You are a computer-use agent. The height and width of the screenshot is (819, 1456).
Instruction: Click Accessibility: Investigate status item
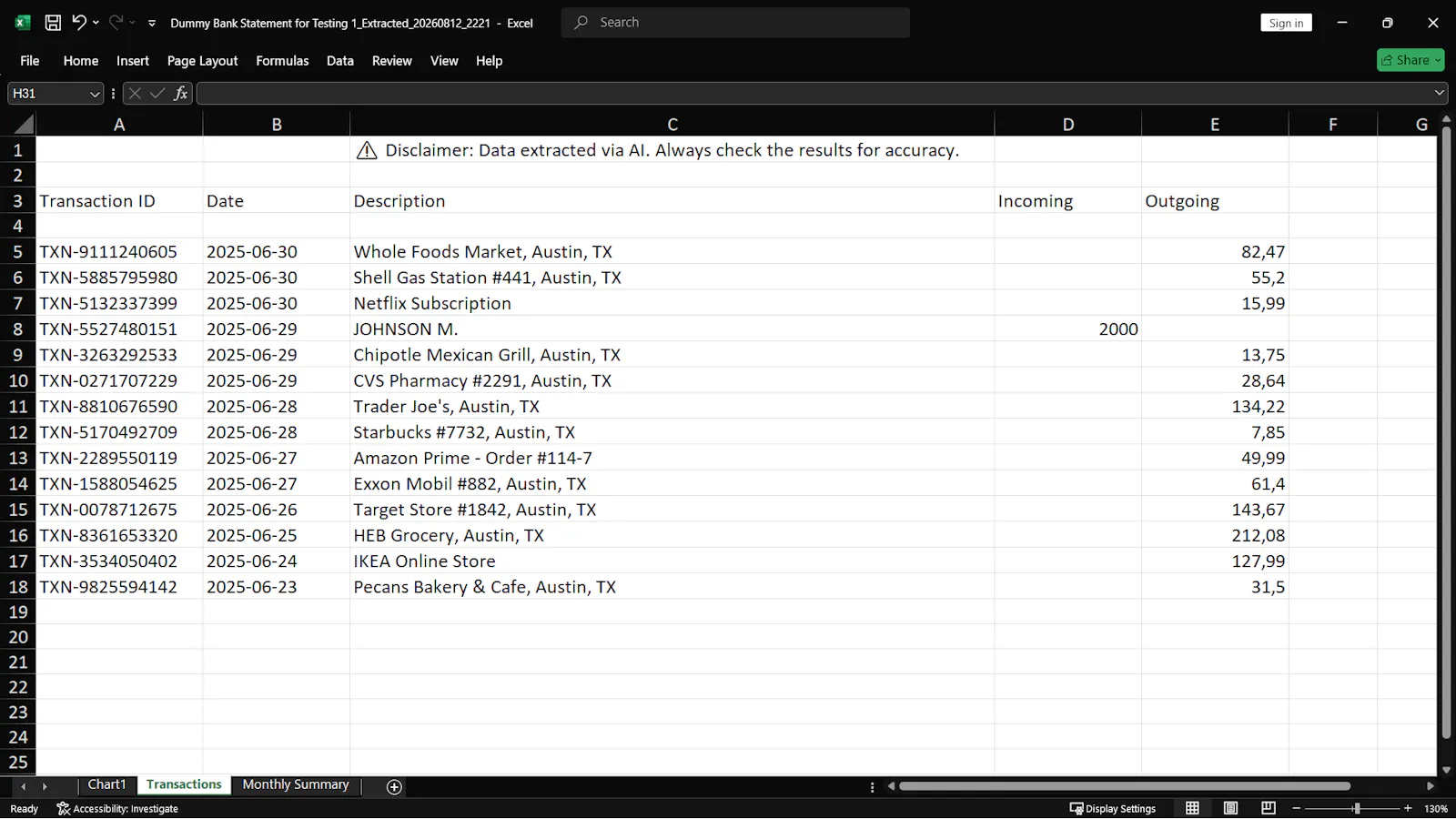117,808
